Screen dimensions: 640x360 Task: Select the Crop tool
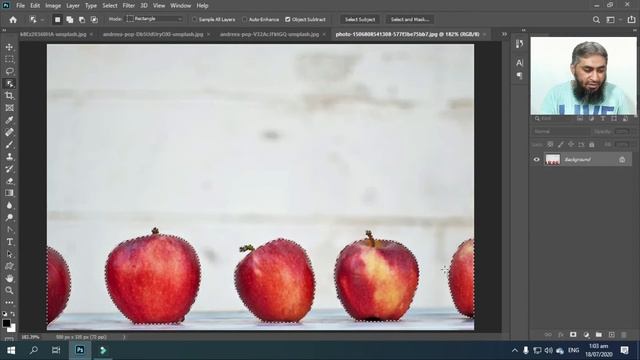pos(9,96)
